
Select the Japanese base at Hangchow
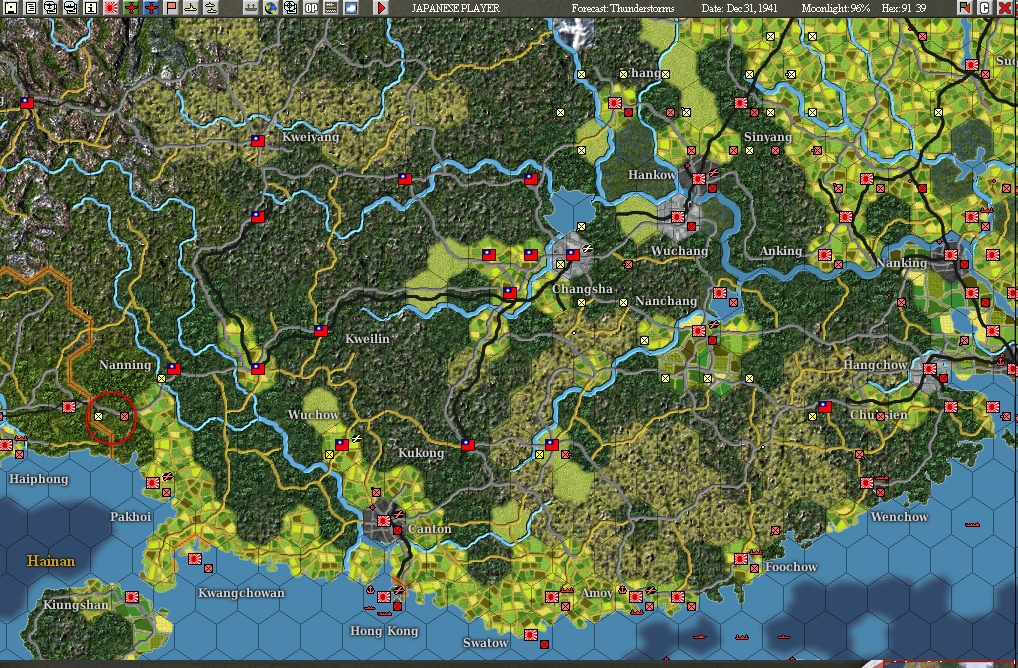tap(930, 369)
